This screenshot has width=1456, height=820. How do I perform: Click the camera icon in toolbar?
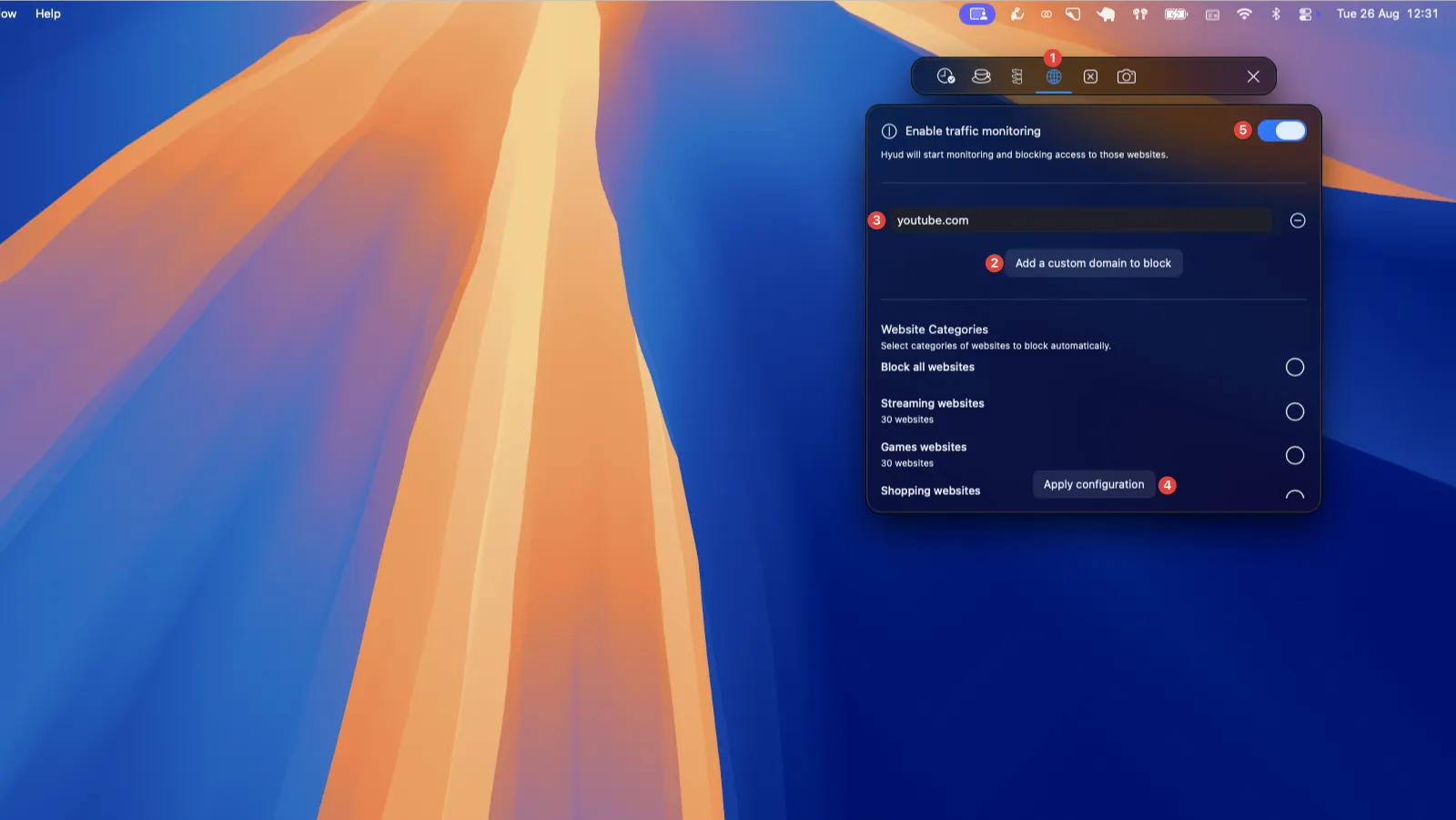coord(1127,76)
